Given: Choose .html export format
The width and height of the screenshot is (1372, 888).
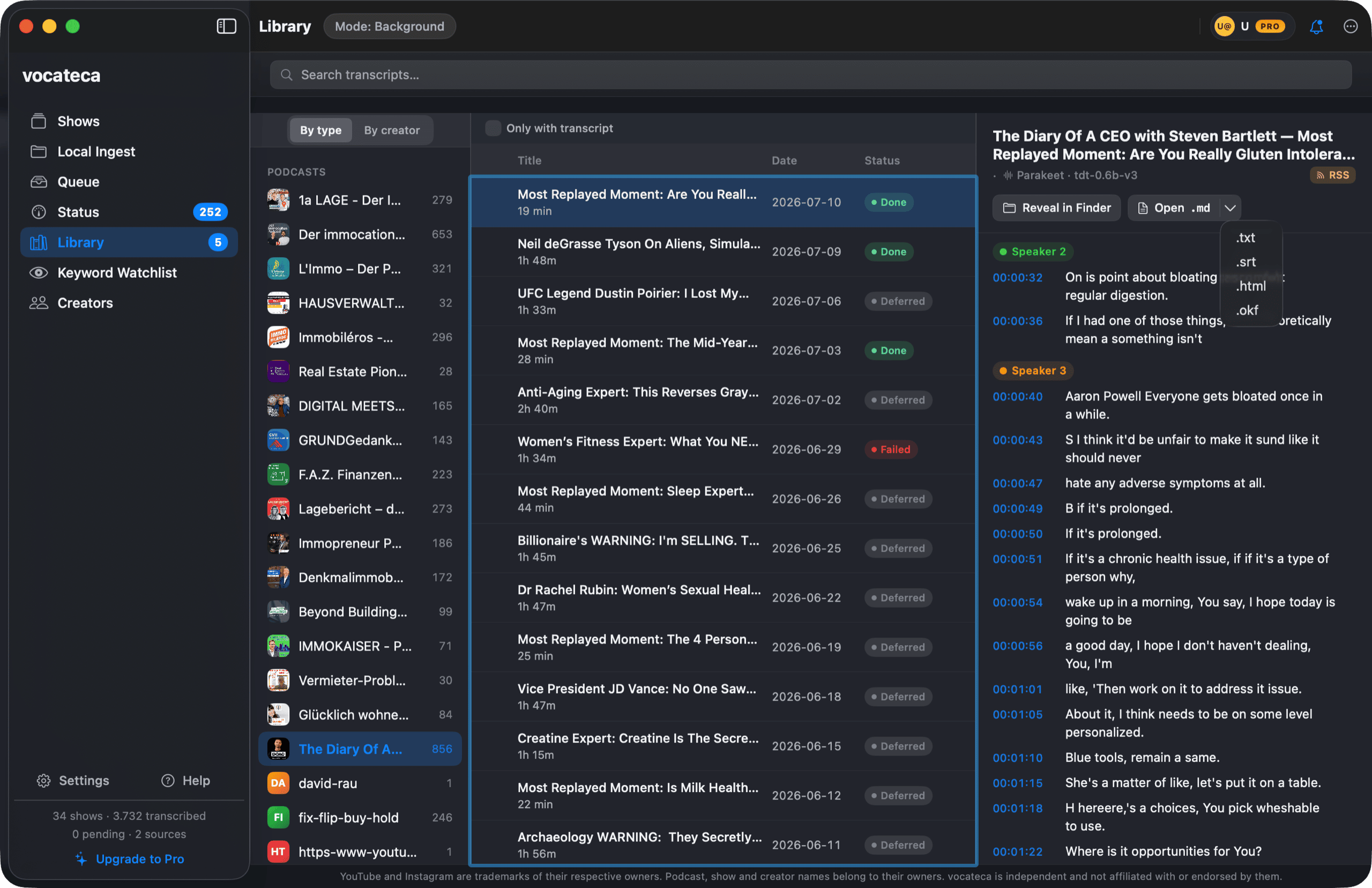Looking at the screenshot, I should tap(1251, 286).
